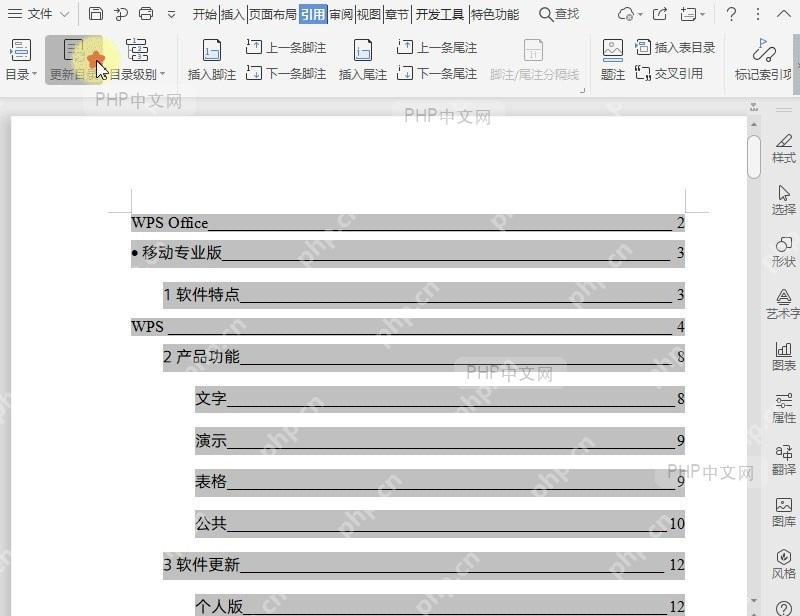The height and width of the screenshot is (616, 800).
Task: Click the Save icon in quick toolbar
Action: [96, 14]
